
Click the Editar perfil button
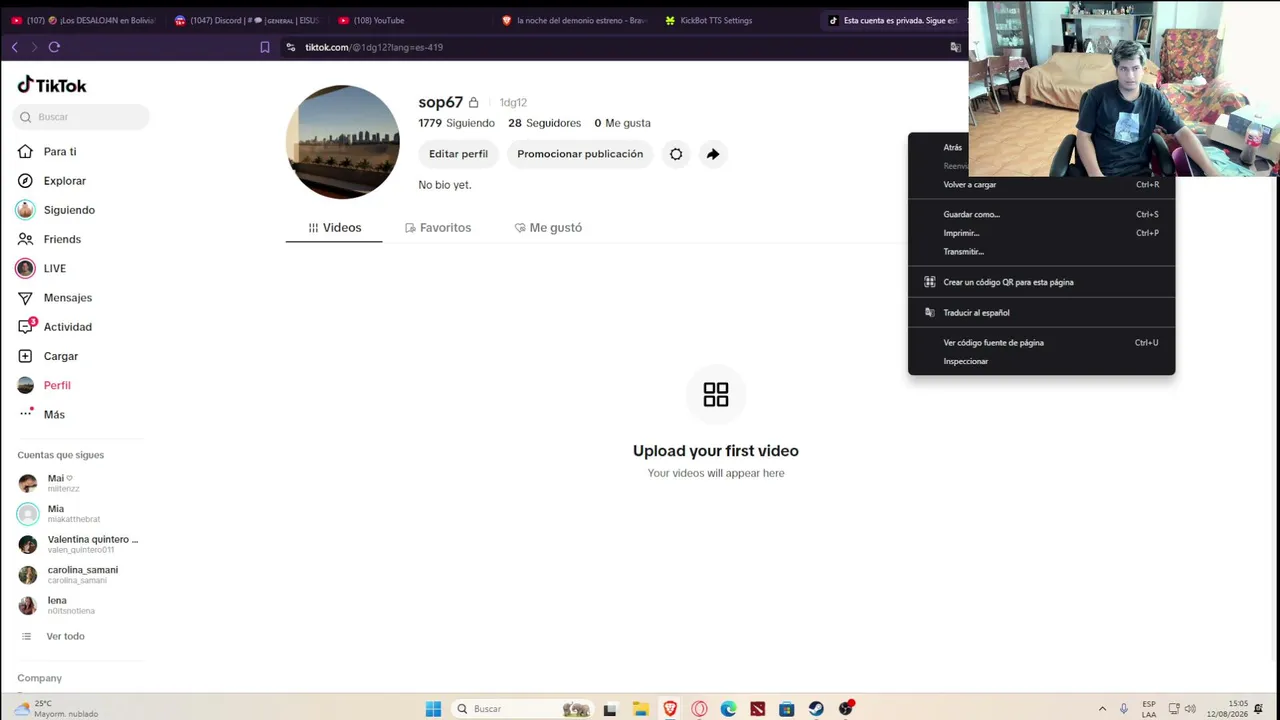point(458,154)
